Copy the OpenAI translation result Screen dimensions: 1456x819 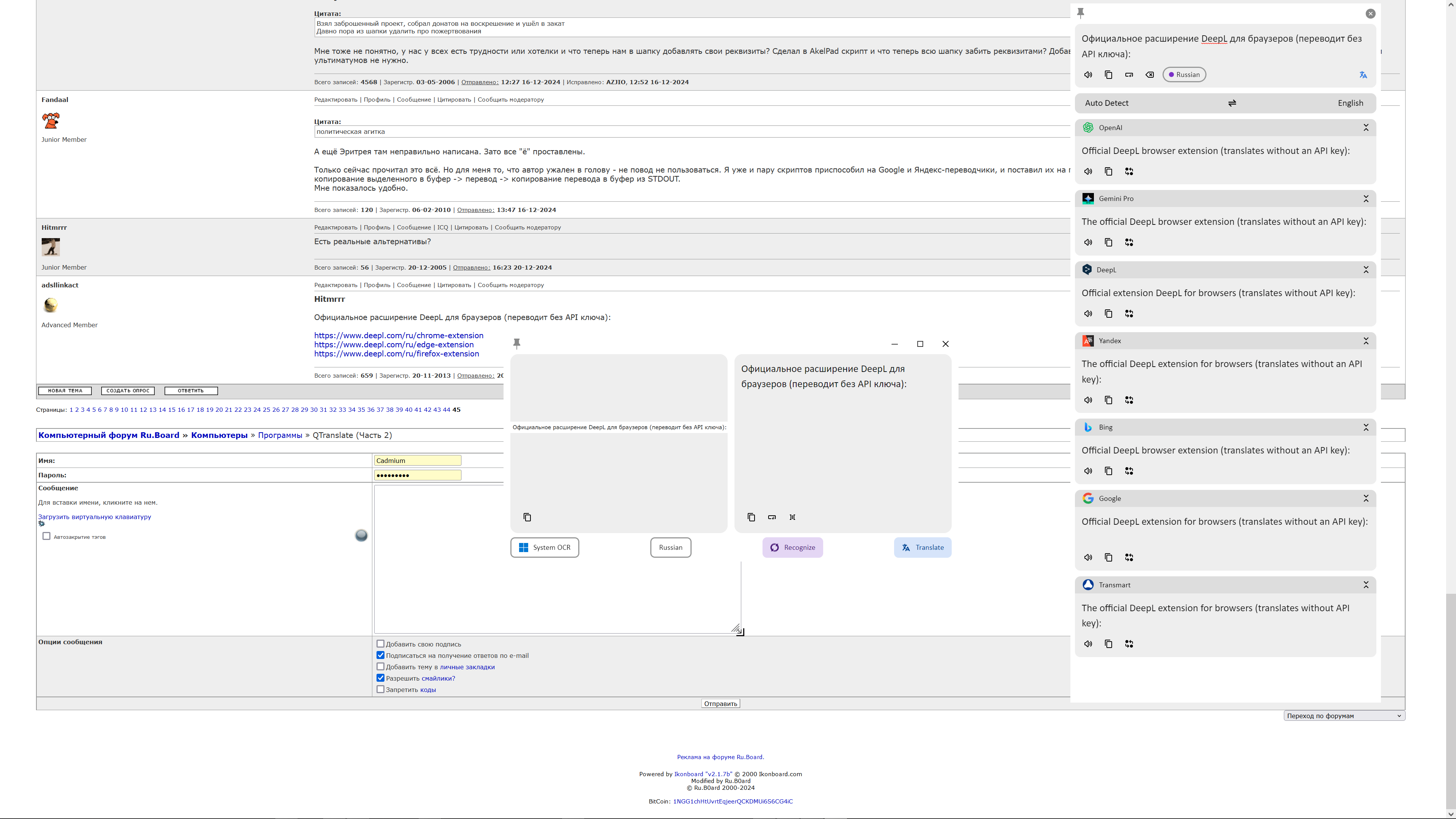point(1108,171)
